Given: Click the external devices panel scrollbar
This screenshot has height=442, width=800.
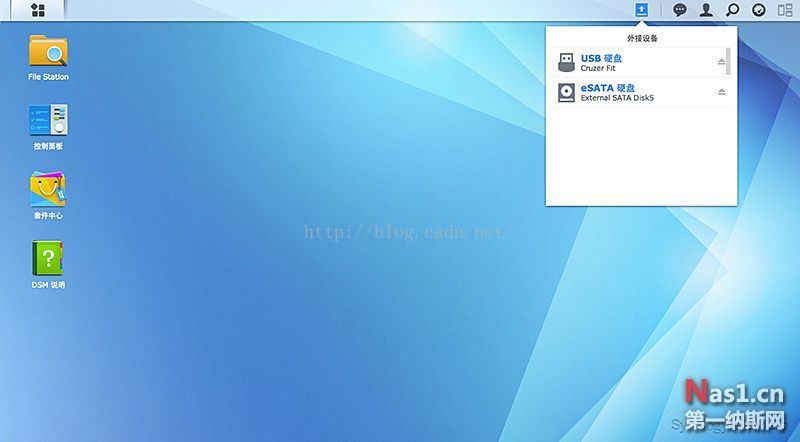Looking at the screenshot, I should pyautogui.click(x=729, y=62).
